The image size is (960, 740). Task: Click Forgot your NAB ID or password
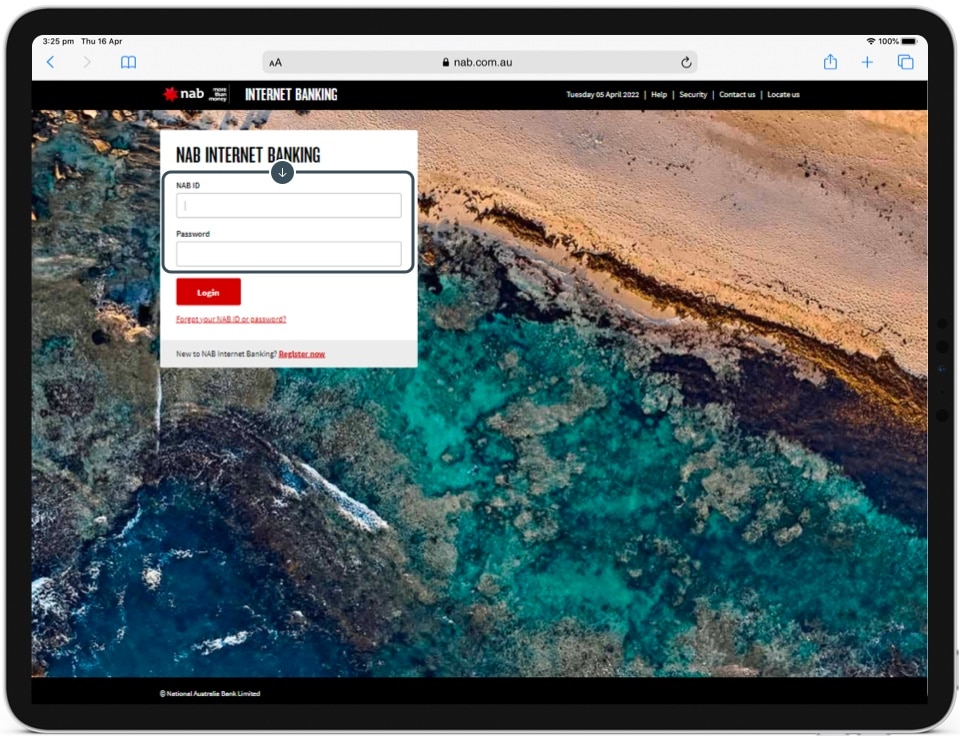click(x=231, y=319)
